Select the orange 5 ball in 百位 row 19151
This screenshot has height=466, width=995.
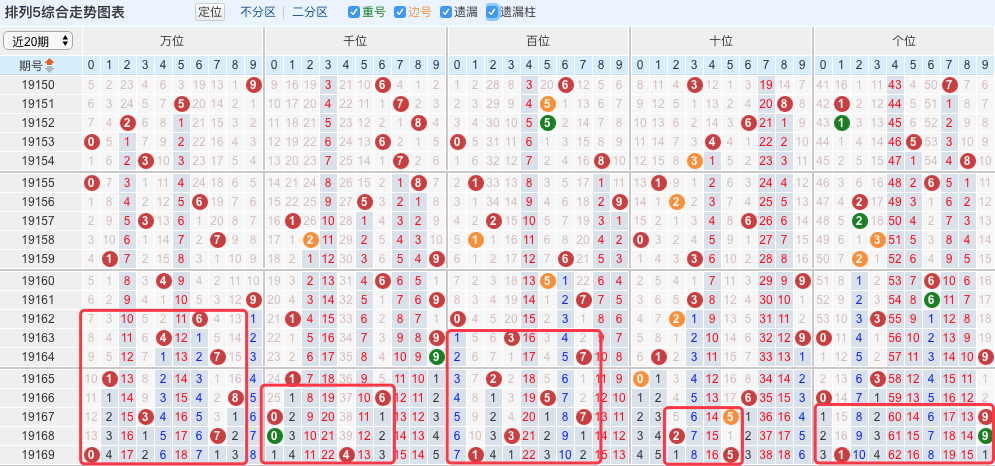[547, 103]
